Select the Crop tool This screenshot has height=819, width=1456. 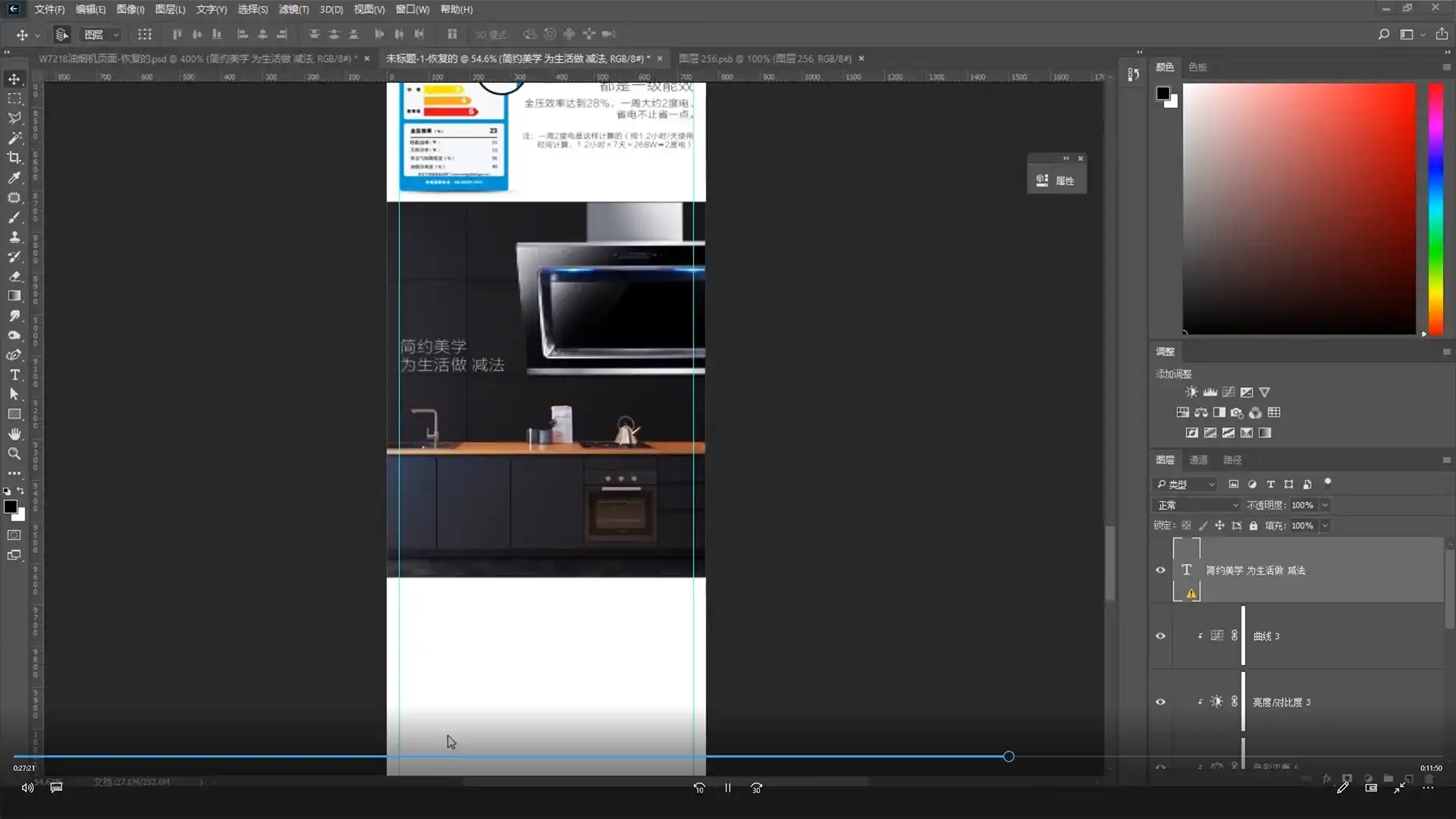click(14, 158)
